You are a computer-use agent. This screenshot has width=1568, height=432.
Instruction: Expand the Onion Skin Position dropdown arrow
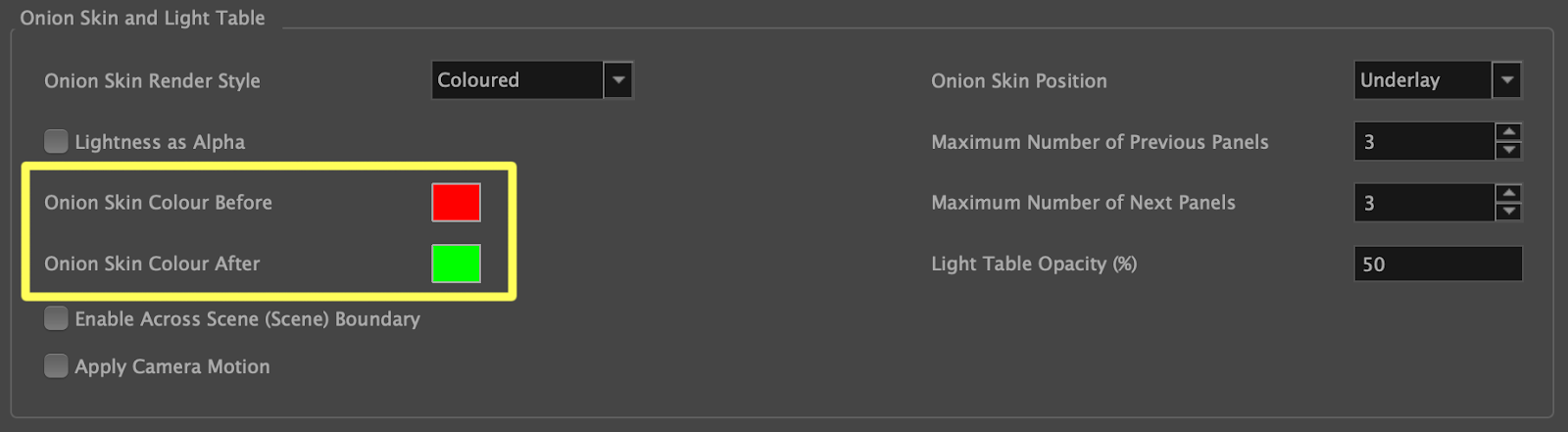click(1506, 80)
